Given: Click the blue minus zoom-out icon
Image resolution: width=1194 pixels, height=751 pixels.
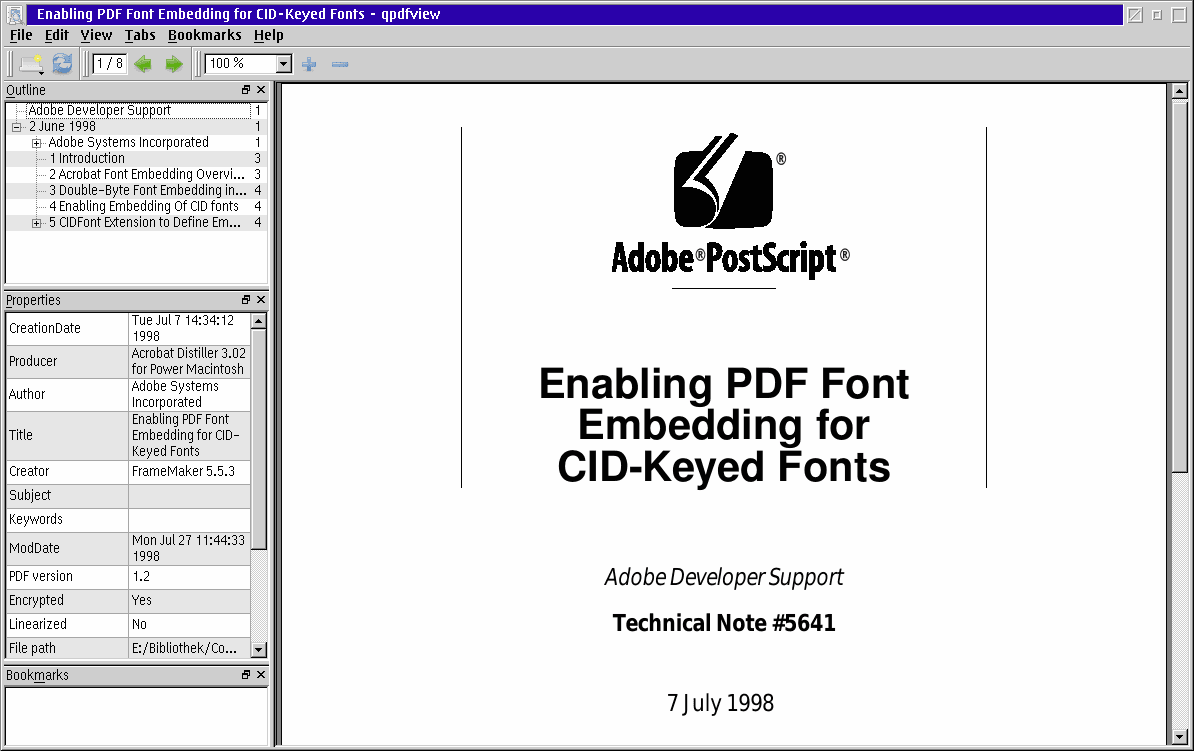Looking at the screenshot, I should tap(340, 64).
